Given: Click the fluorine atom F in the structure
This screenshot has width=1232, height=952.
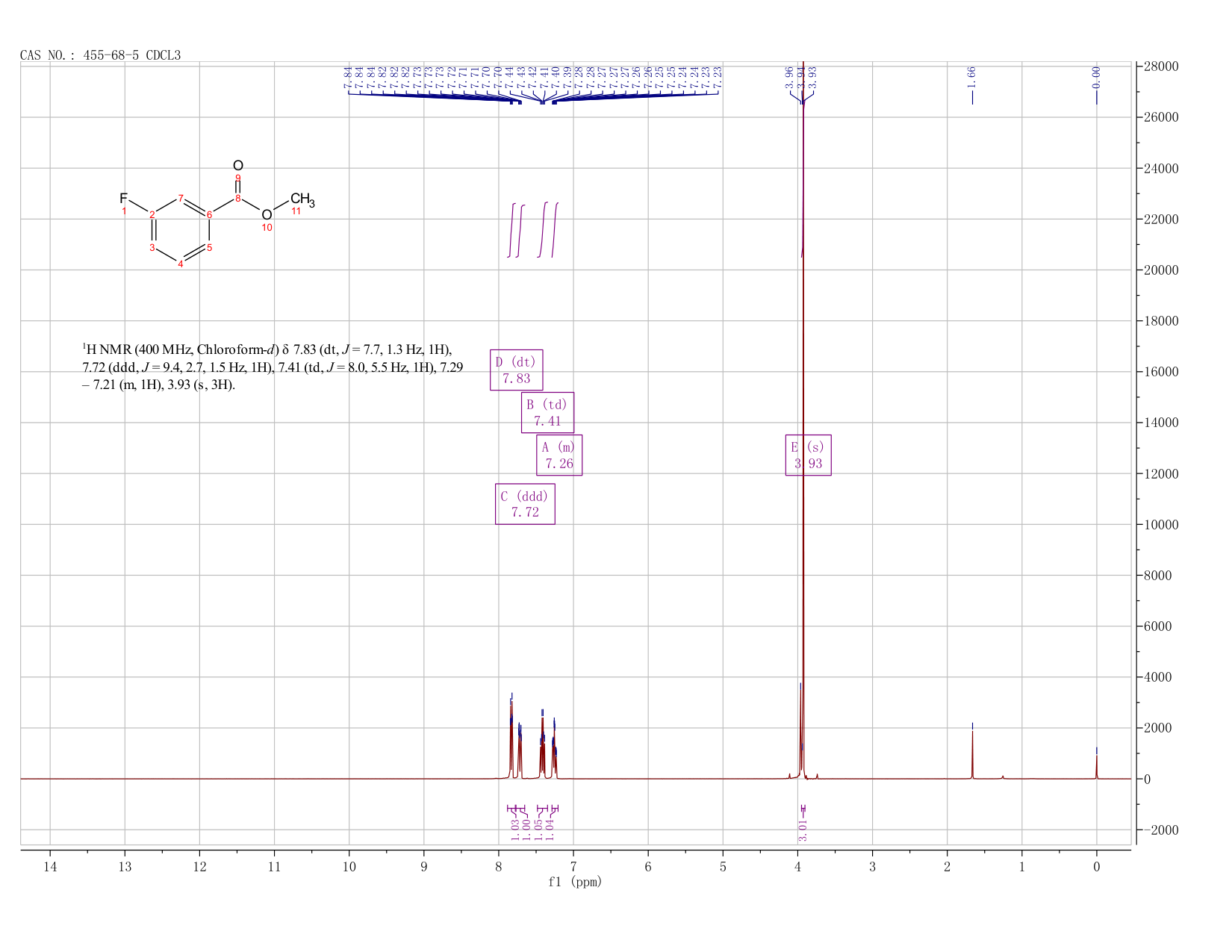Looking at the screenshot, I should click(124, 199).
